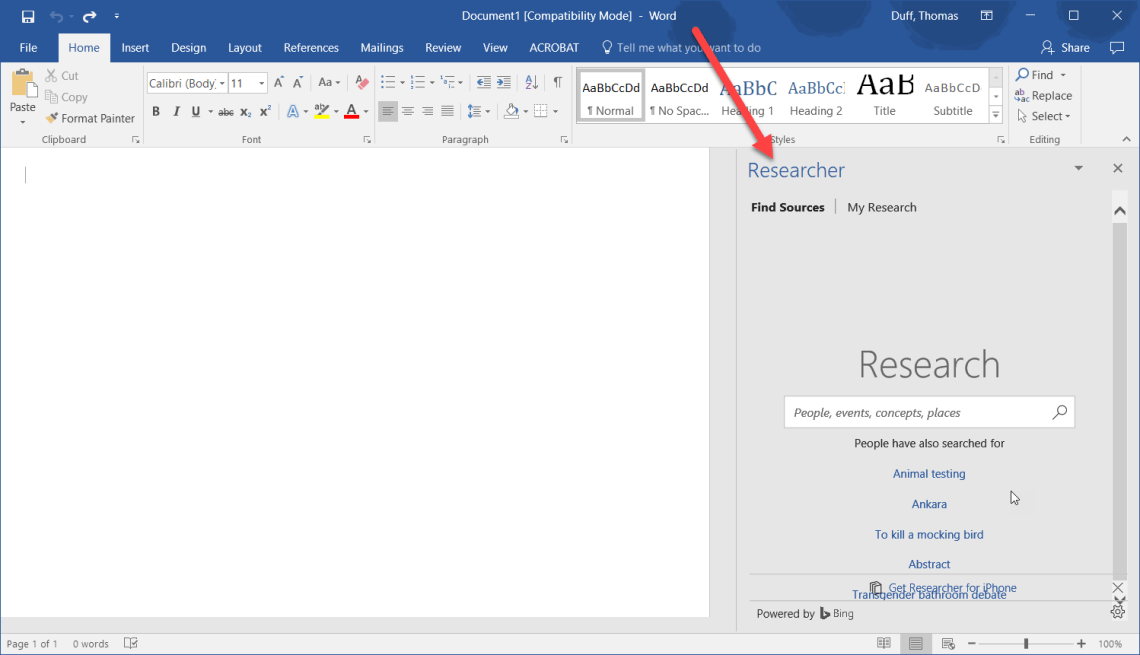This screenshot has height=655, width=1140.
Task: Save the document
Action: [26, 15]
